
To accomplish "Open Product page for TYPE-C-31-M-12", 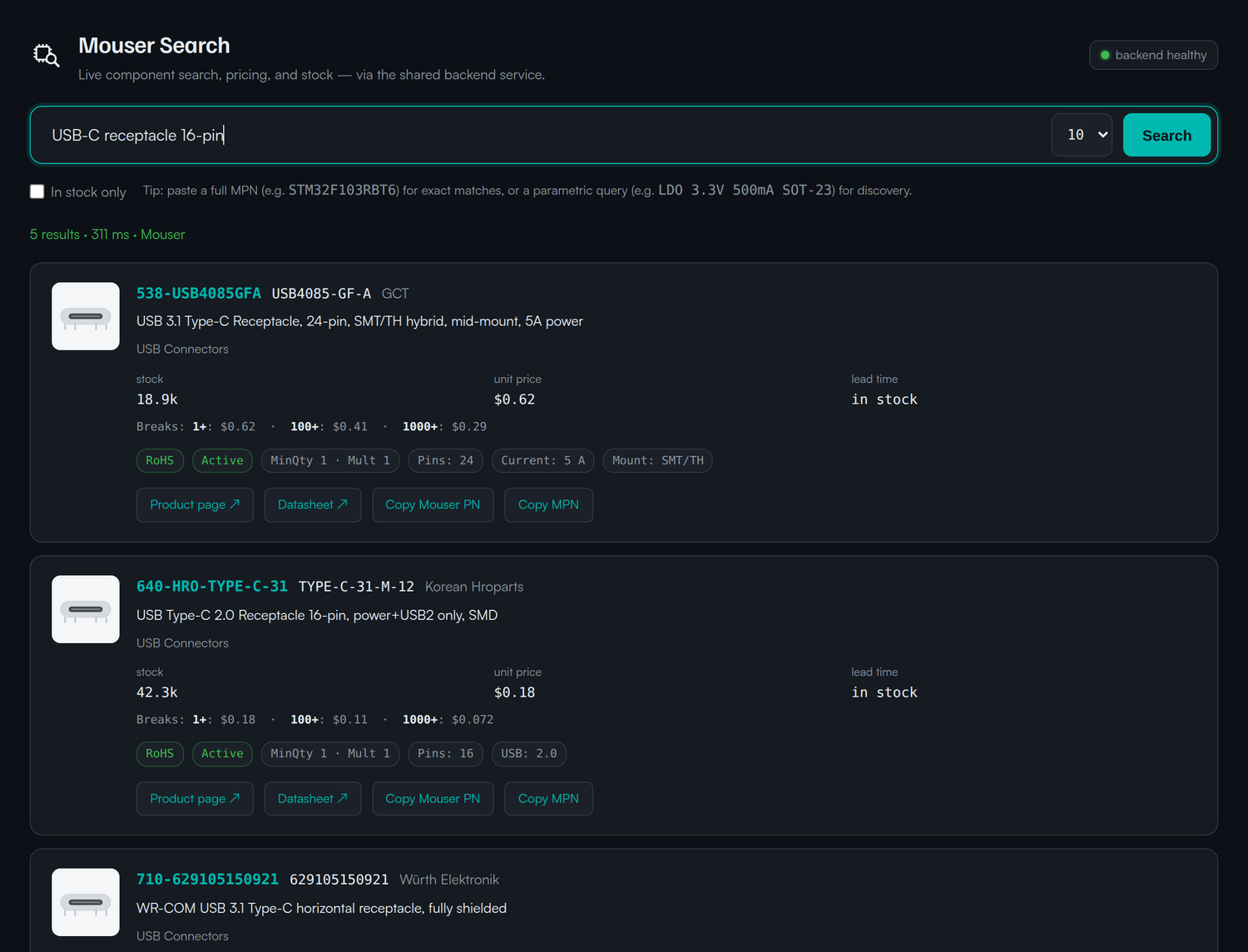I will (195, 799).
